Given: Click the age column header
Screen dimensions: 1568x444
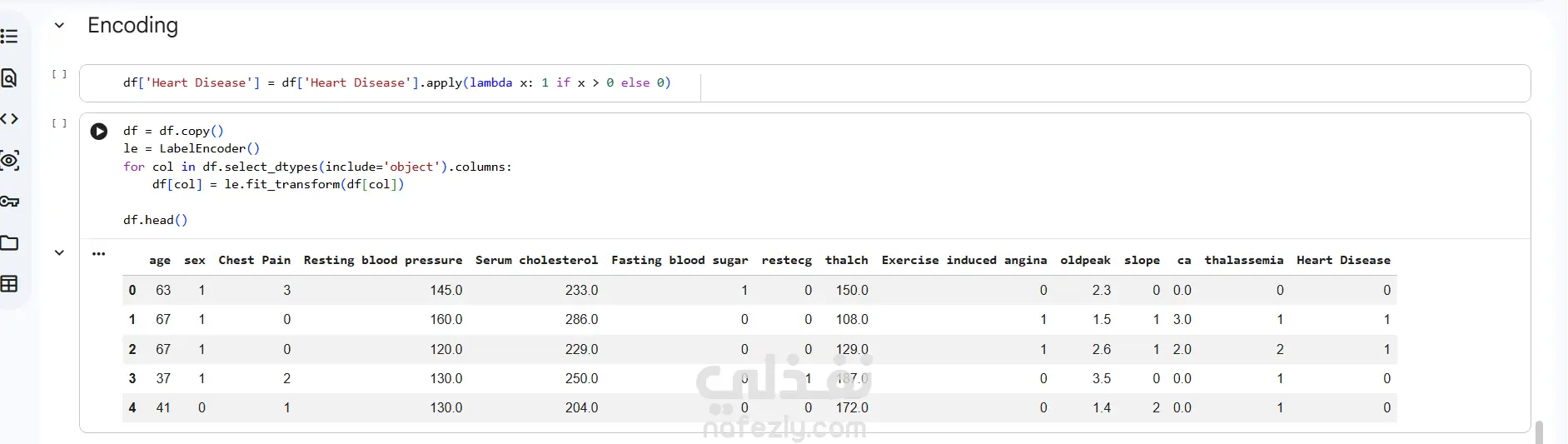Looking at the screenshot, I should click(160, 261).
